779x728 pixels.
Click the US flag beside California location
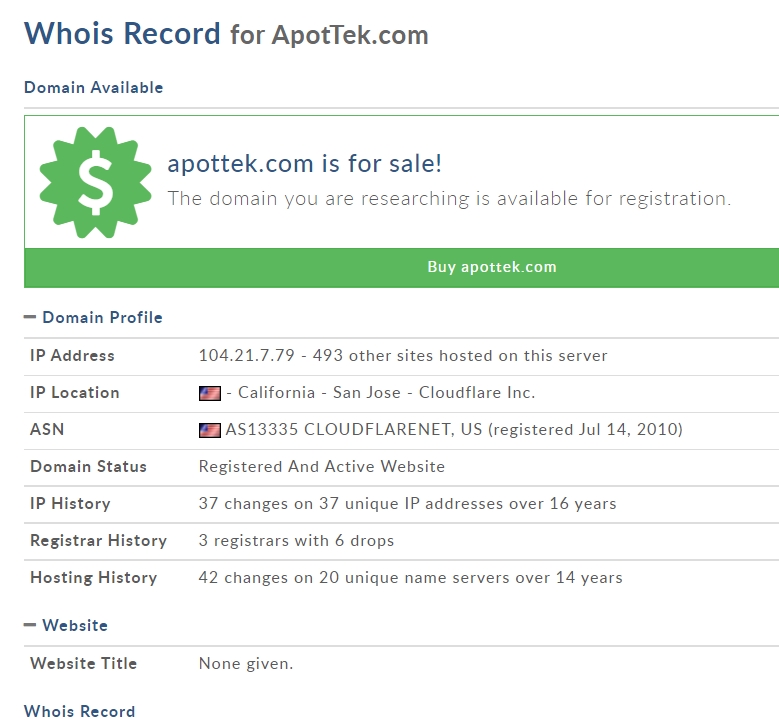[x=209, y=393]
